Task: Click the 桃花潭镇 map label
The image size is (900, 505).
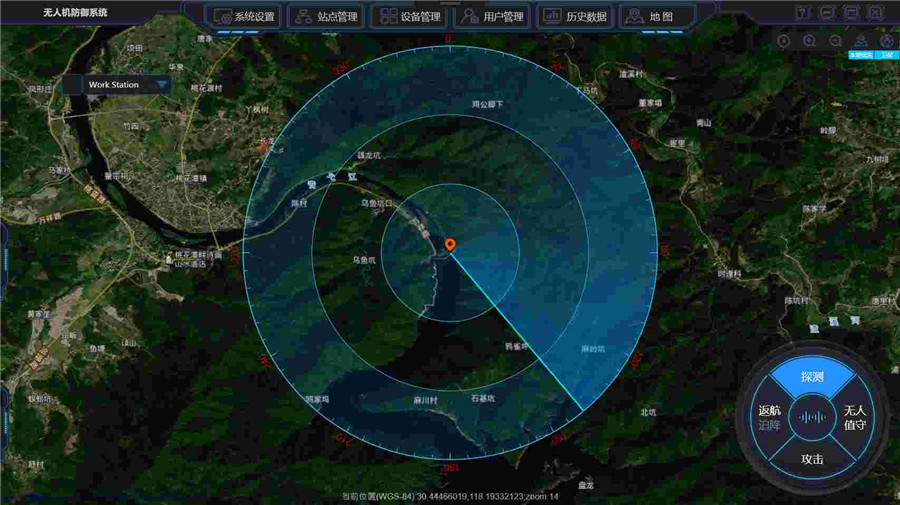Action: [x=191, y=178]
